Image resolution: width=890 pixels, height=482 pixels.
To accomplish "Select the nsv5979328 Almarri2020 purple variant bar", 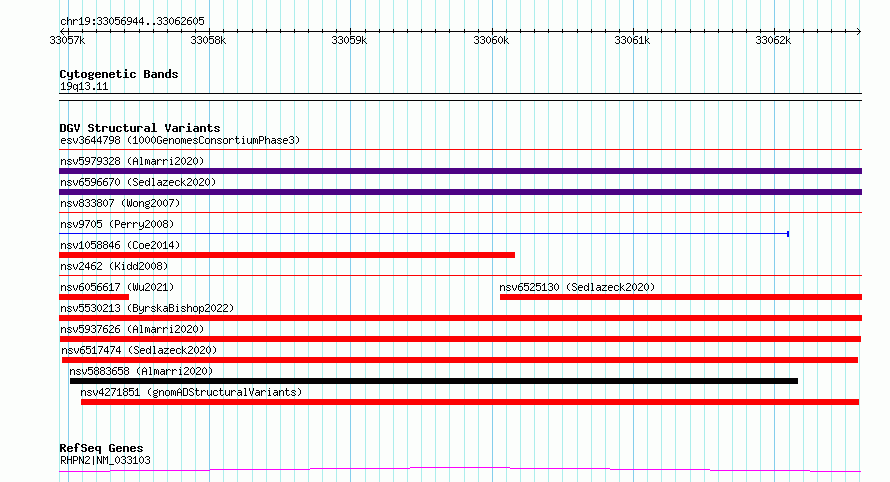I will click(x=460, y=171).
